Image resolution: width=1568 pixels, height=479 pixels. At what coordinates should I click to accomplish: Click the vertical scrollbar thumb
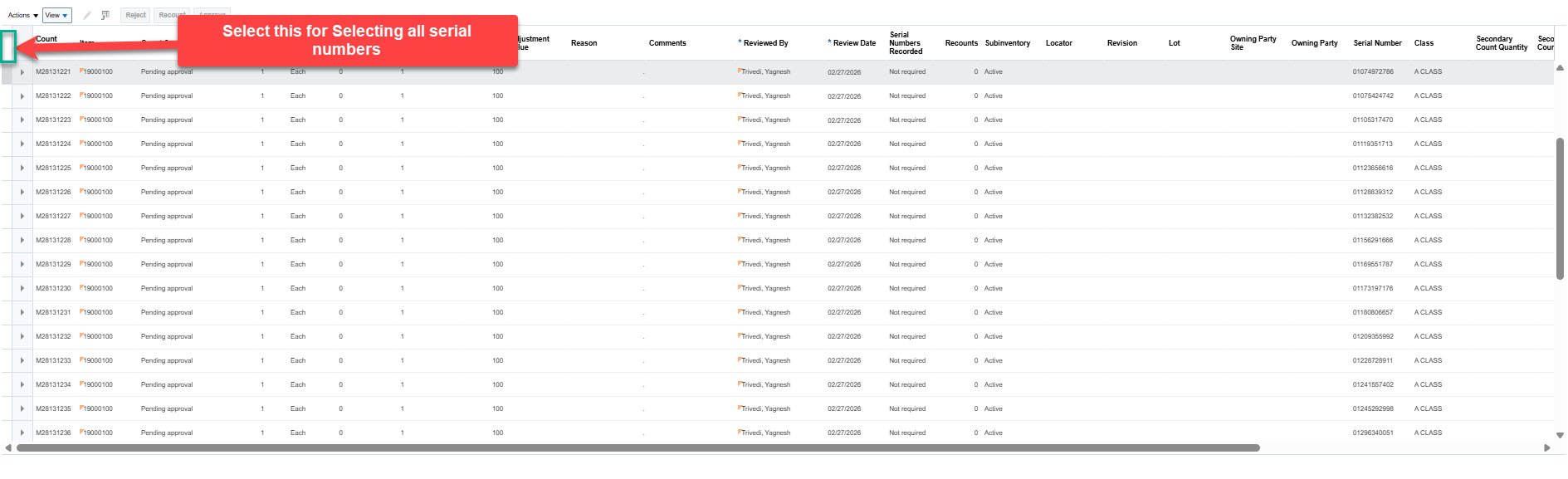tap(1561, 208)
